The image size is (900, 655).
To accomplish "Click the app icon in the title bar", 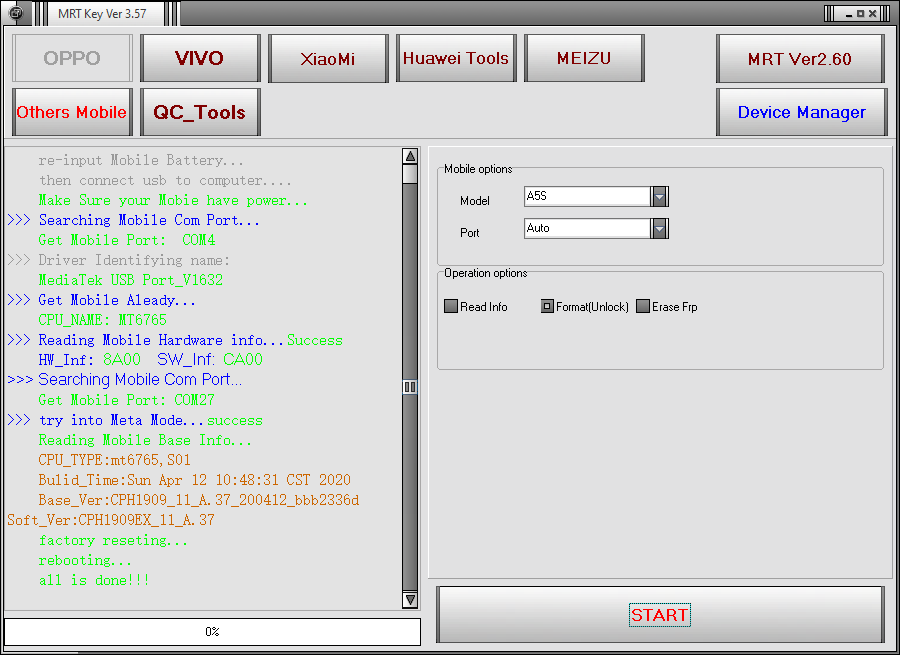I will pos(17,14).
